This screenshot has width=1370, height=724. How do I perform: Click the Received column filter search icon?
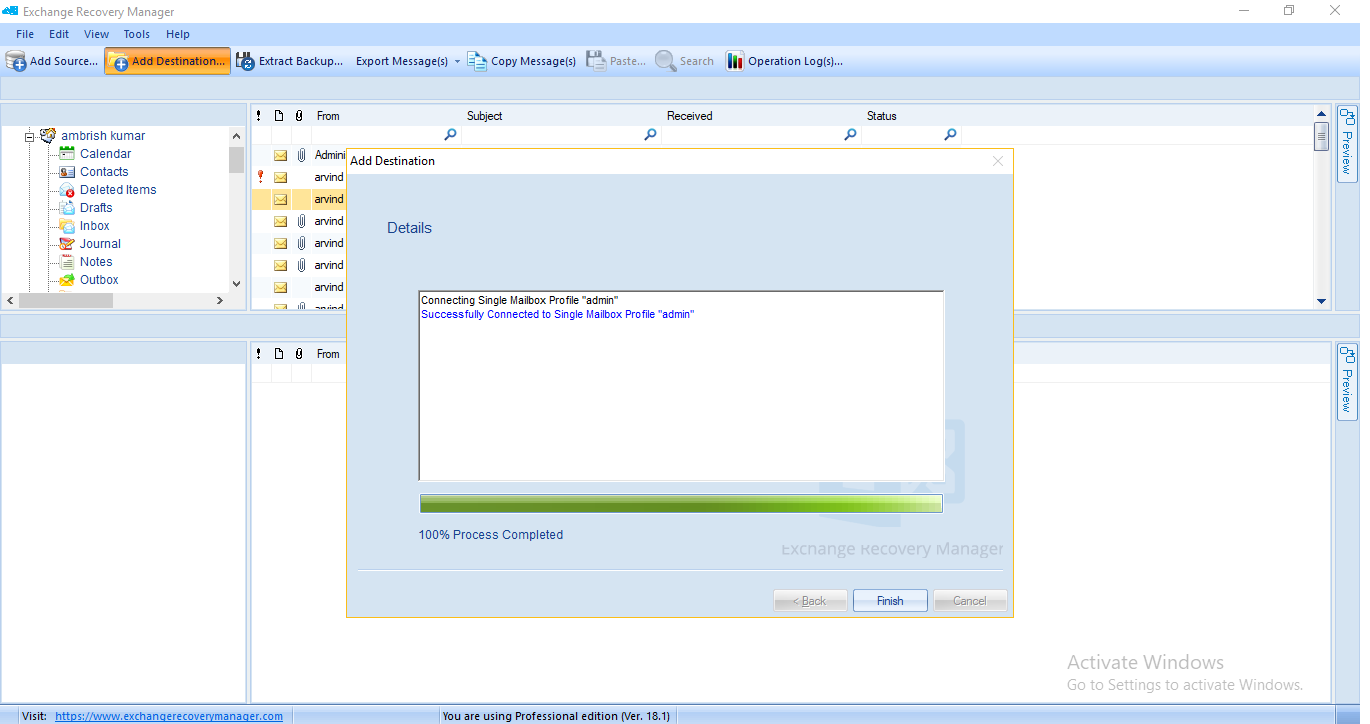click(850, 134)
